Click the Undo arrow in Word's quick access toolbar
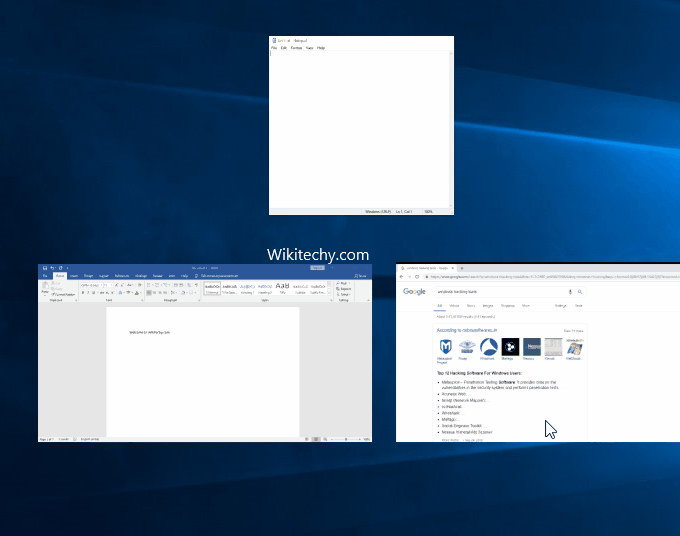 click(52, 268)
